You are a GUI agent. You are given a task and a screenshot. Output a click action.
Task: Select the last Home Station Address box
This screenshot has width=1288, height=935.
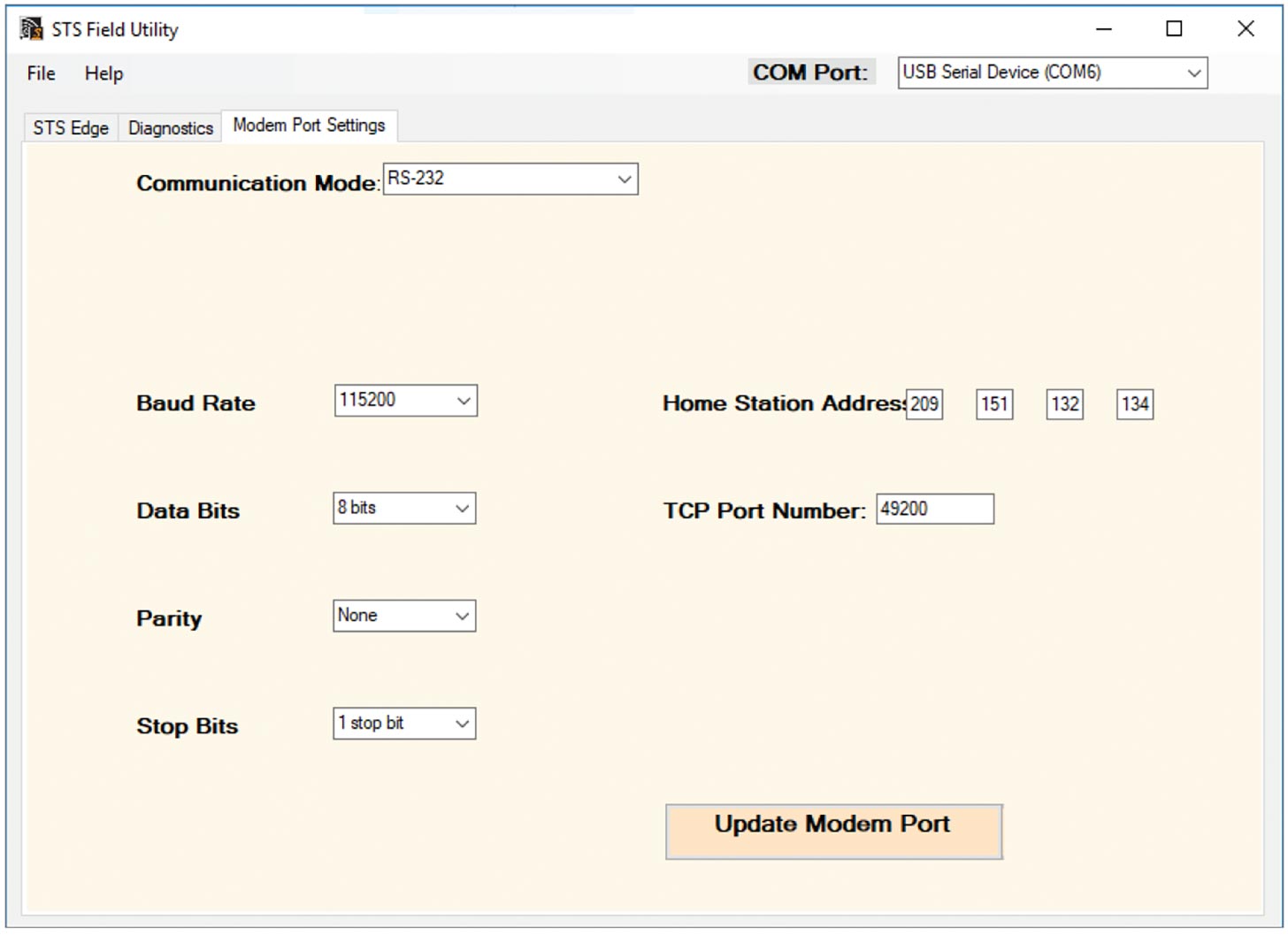click(x=1134, y=404)
